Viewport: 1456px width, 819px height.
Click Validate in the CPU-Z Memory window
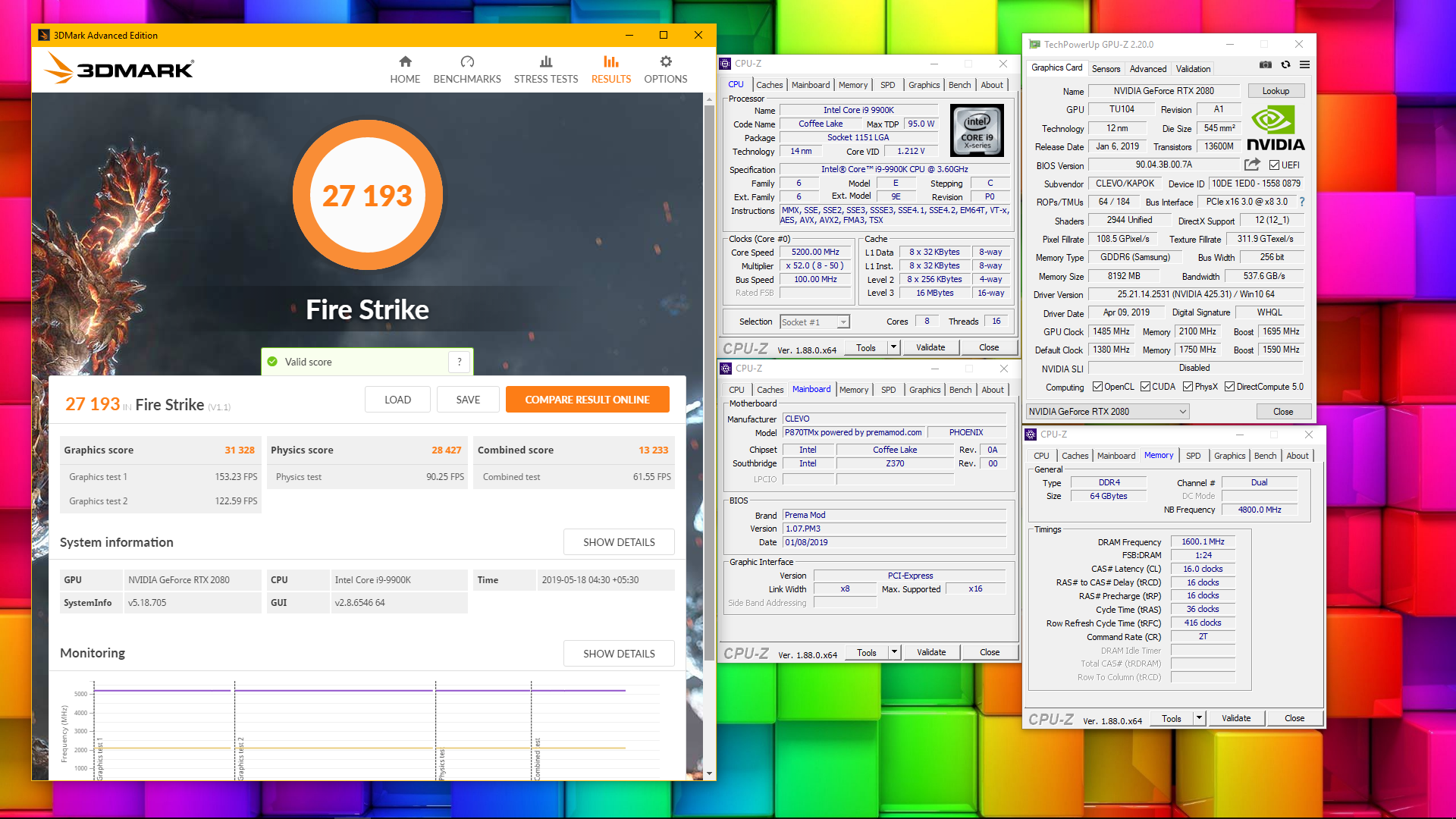[1236, 718]
